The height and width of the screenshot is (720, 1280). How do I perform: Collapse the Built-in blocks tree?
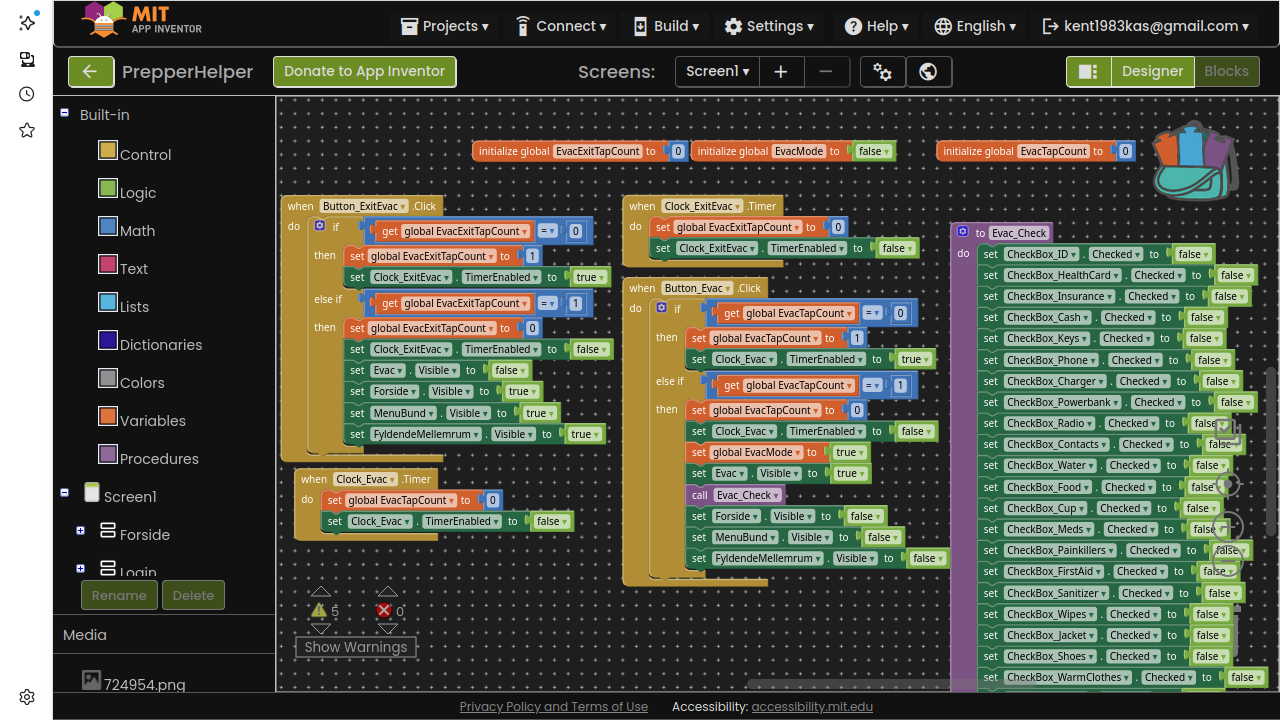click(65, 114)
